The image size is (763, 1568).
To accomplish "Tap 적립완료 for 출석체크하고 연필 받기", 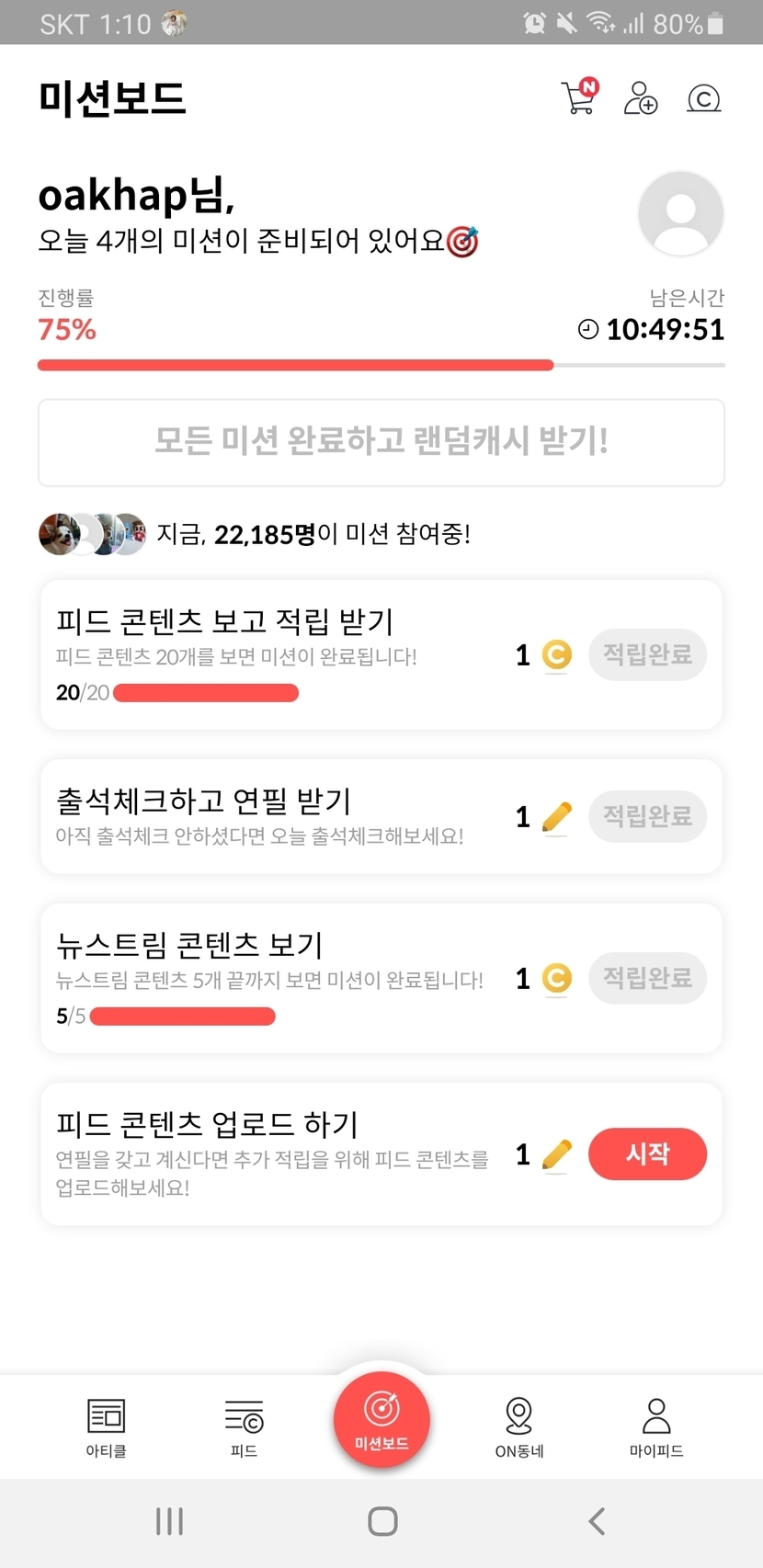I will (647, 816).
